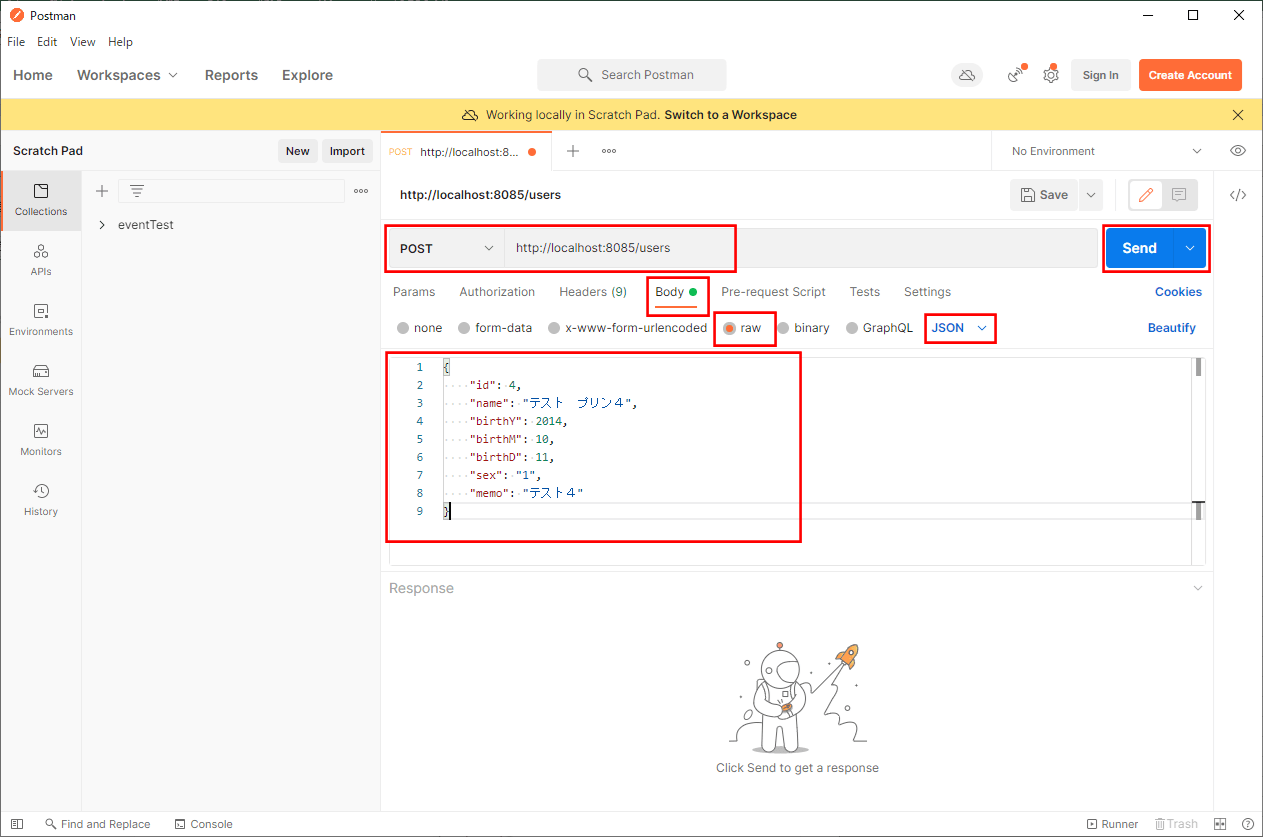Switch to the Headers (9) tab
1263x837 pixels.
tap(592, 292)
